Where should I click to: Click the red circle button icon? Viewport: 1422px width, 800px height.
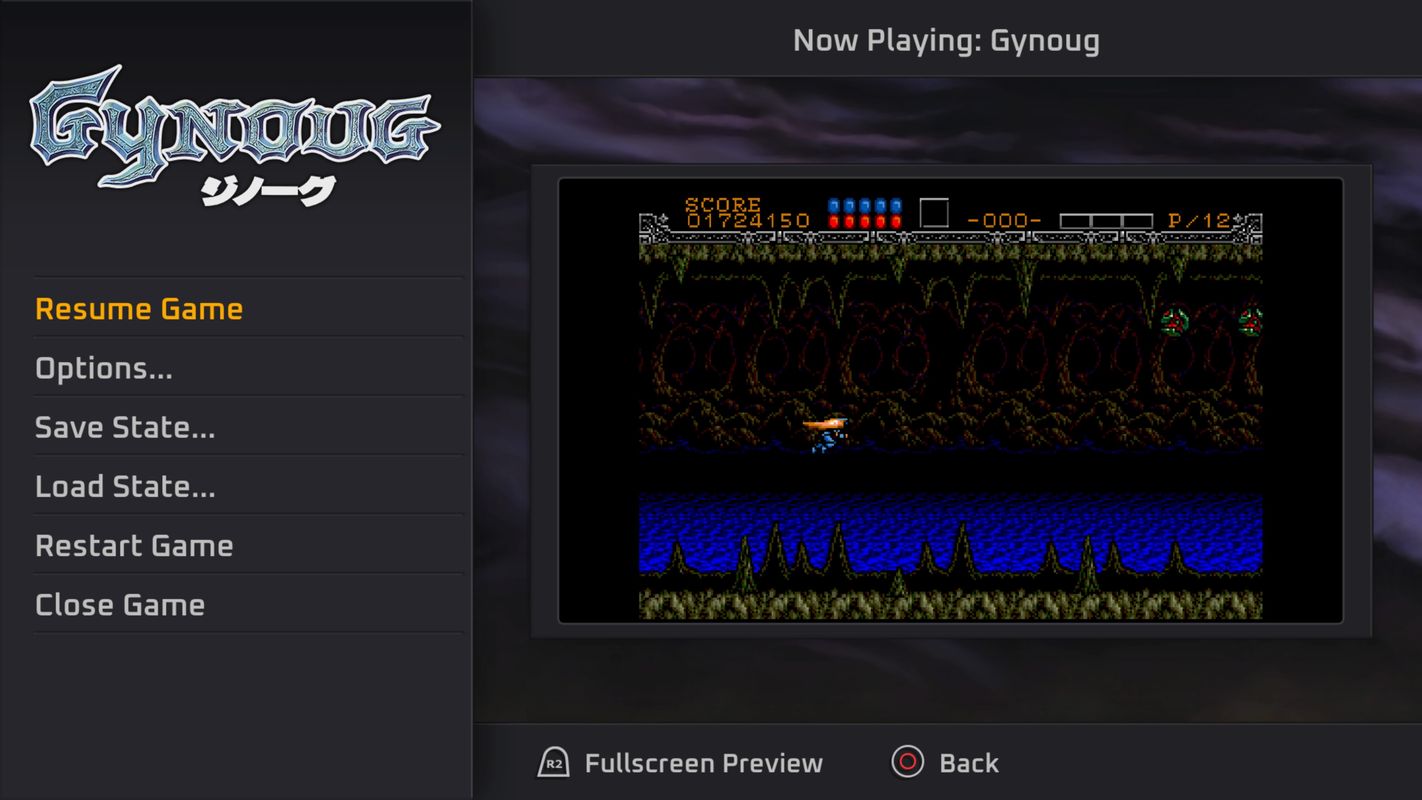pos(907,762)
